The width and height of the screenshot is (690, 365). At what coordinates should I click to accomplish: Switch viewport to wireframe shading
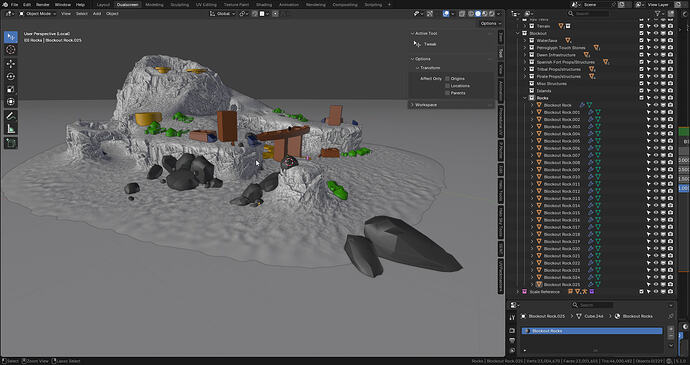471,14
